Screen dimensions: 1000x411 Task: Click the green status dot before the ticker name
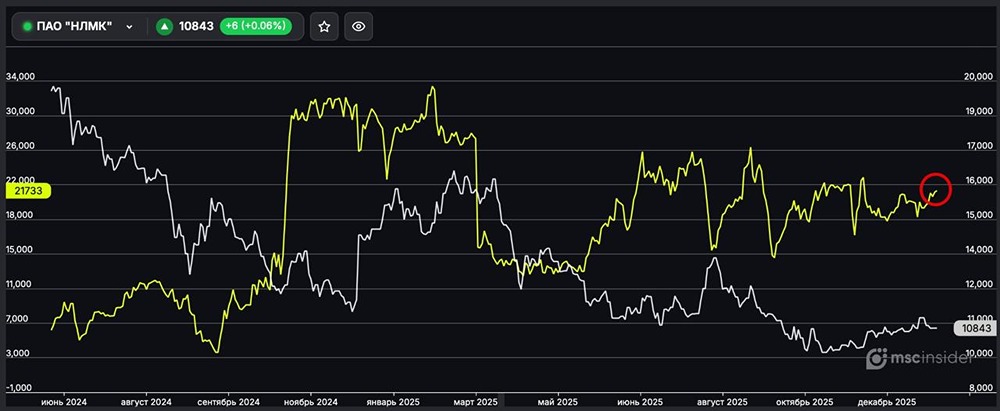28,27
